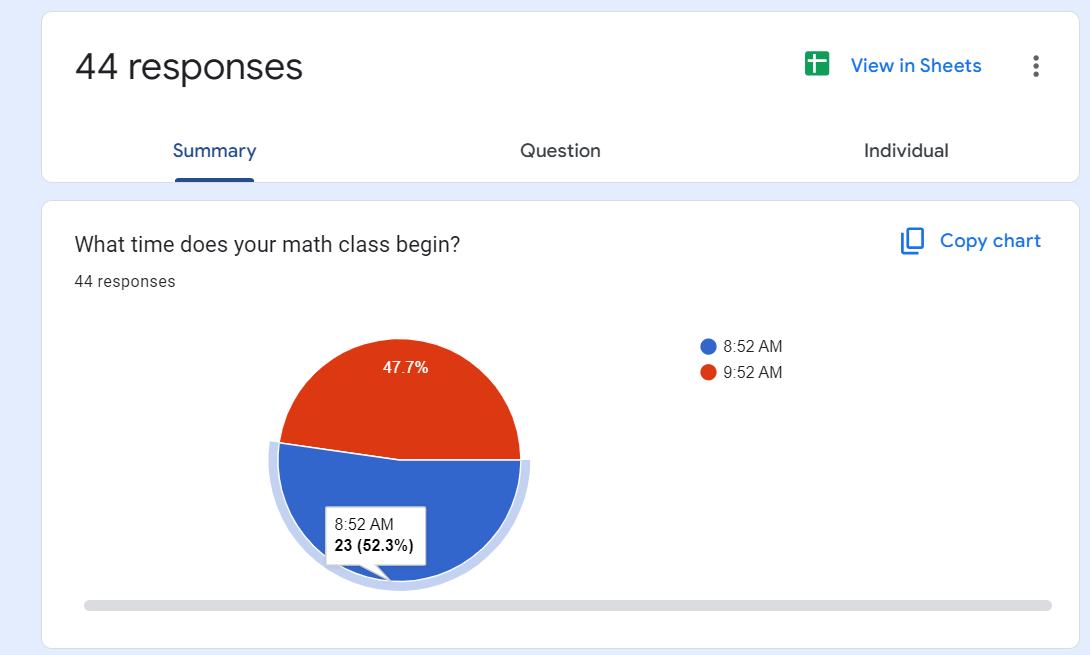
Task: Go to the Individual responses tab
Action: pos(906,151)
